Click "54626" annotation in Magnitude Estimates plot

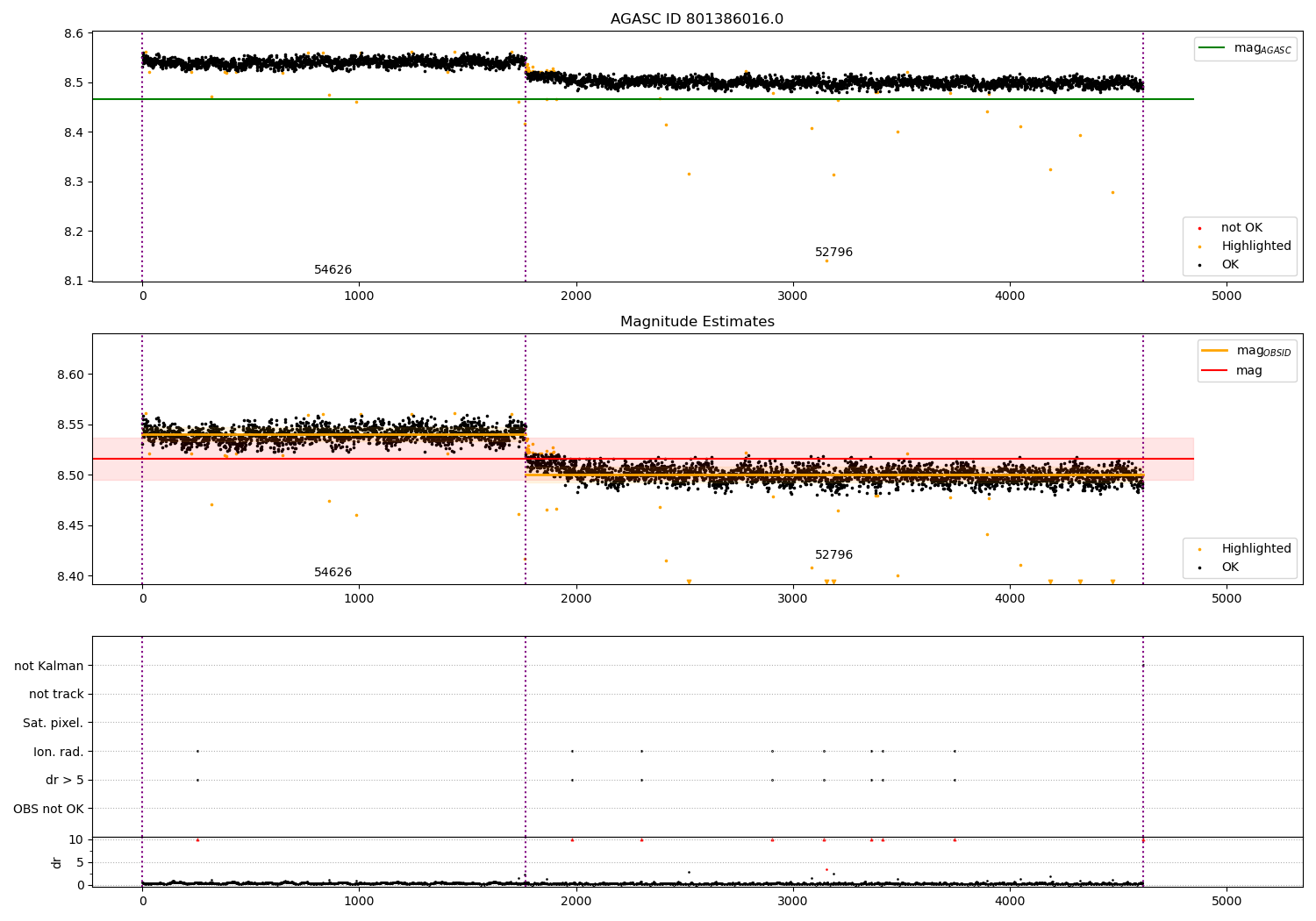[333, 573]
